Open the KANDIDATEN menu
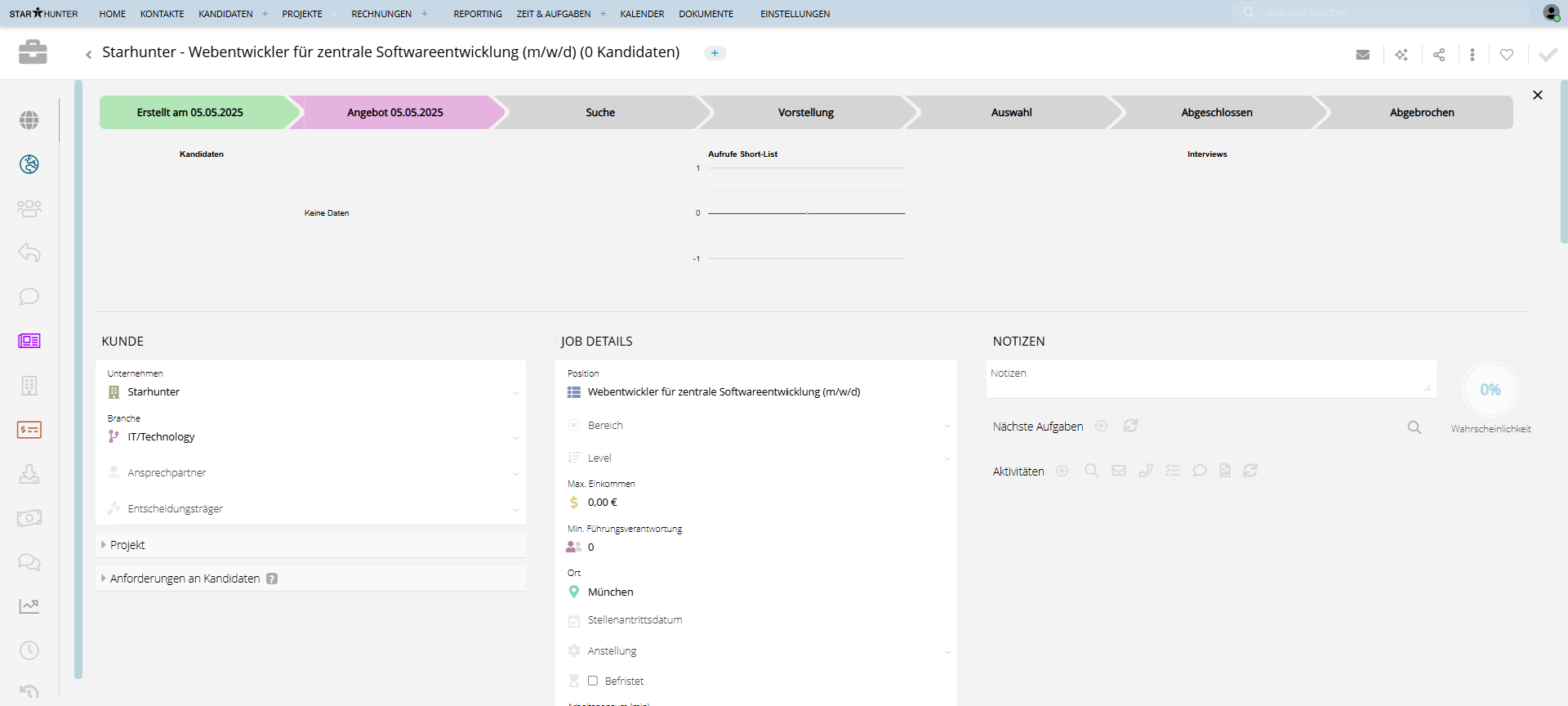The height and width of the screenshot is (706, 1568). tap(225, 14)
